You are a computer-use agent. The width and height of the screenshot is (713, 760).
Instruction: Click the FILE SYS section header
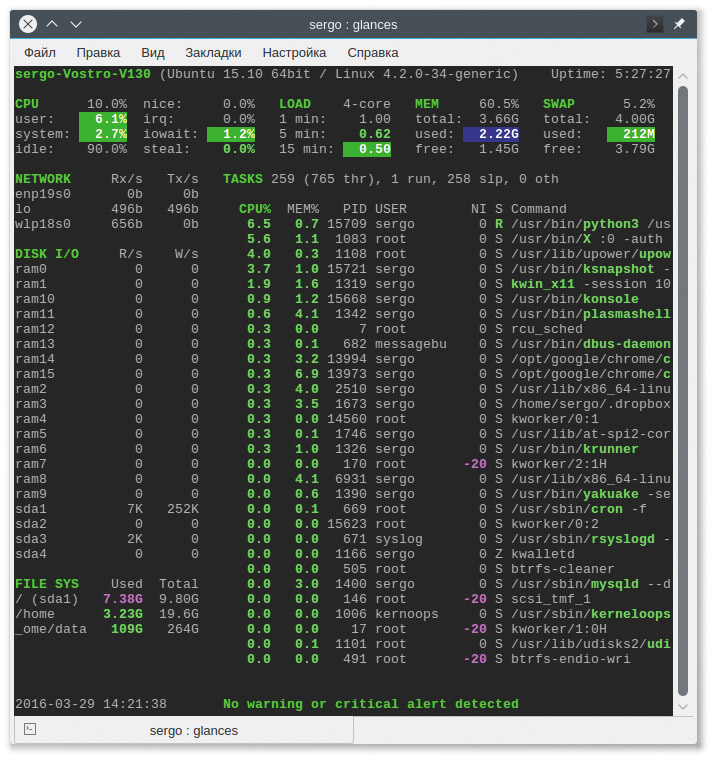coord(47,584)
